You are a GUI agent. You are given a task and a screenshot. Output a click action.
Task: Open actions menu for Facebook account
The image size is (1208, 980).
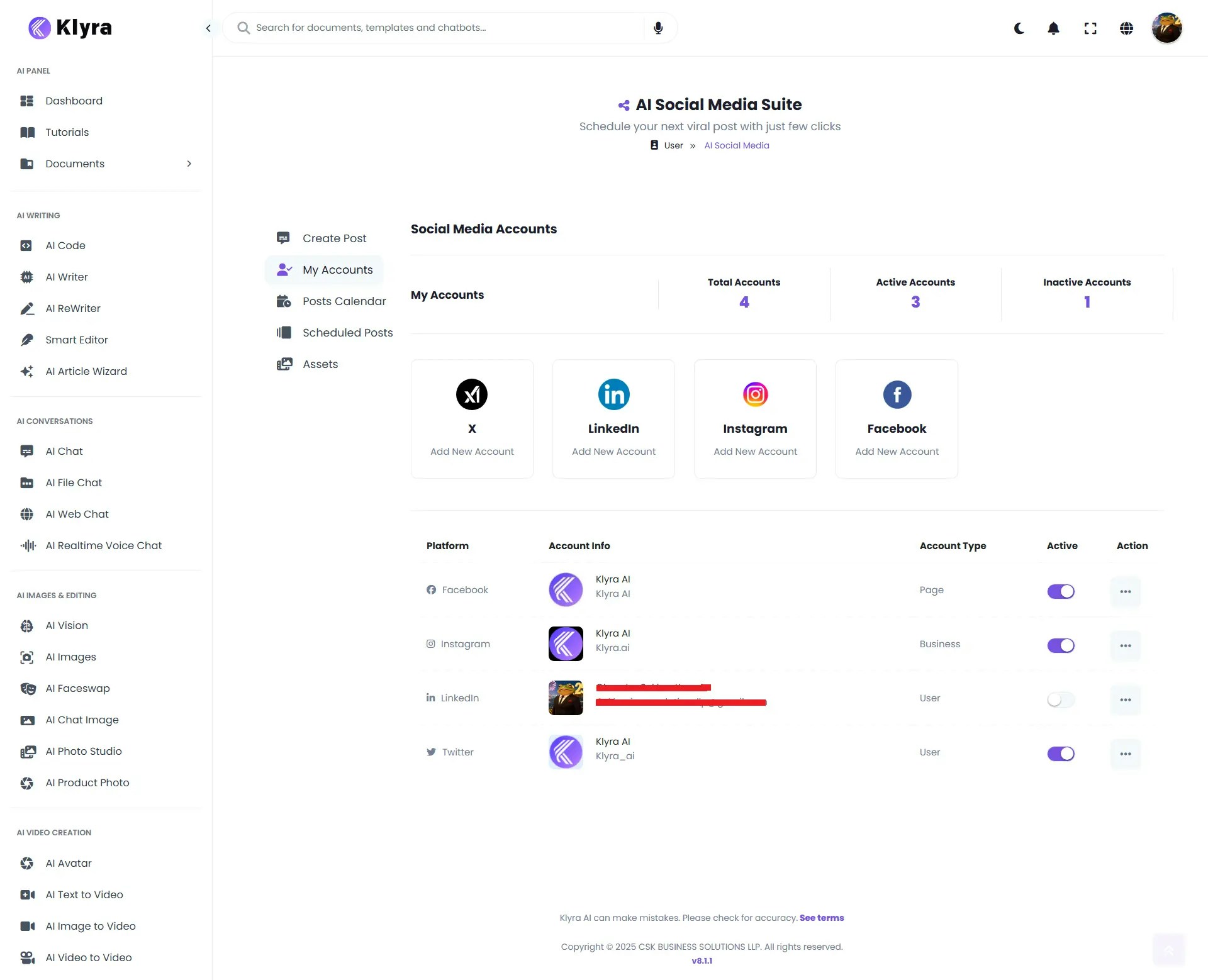click(x=1126, y=591)
